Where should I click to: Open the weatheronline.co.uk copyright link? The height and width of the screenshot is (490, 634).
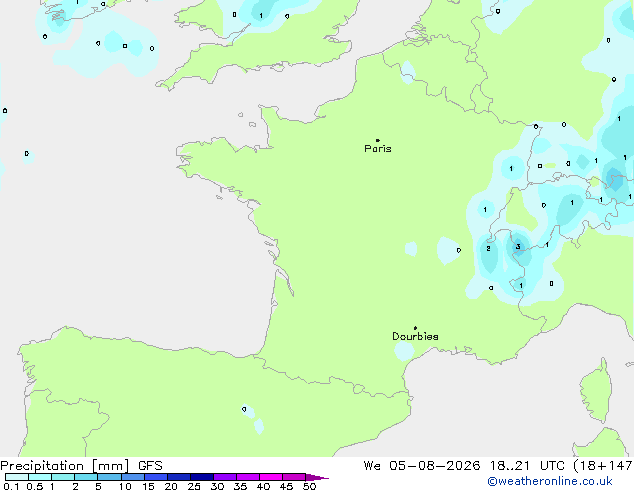550,481
